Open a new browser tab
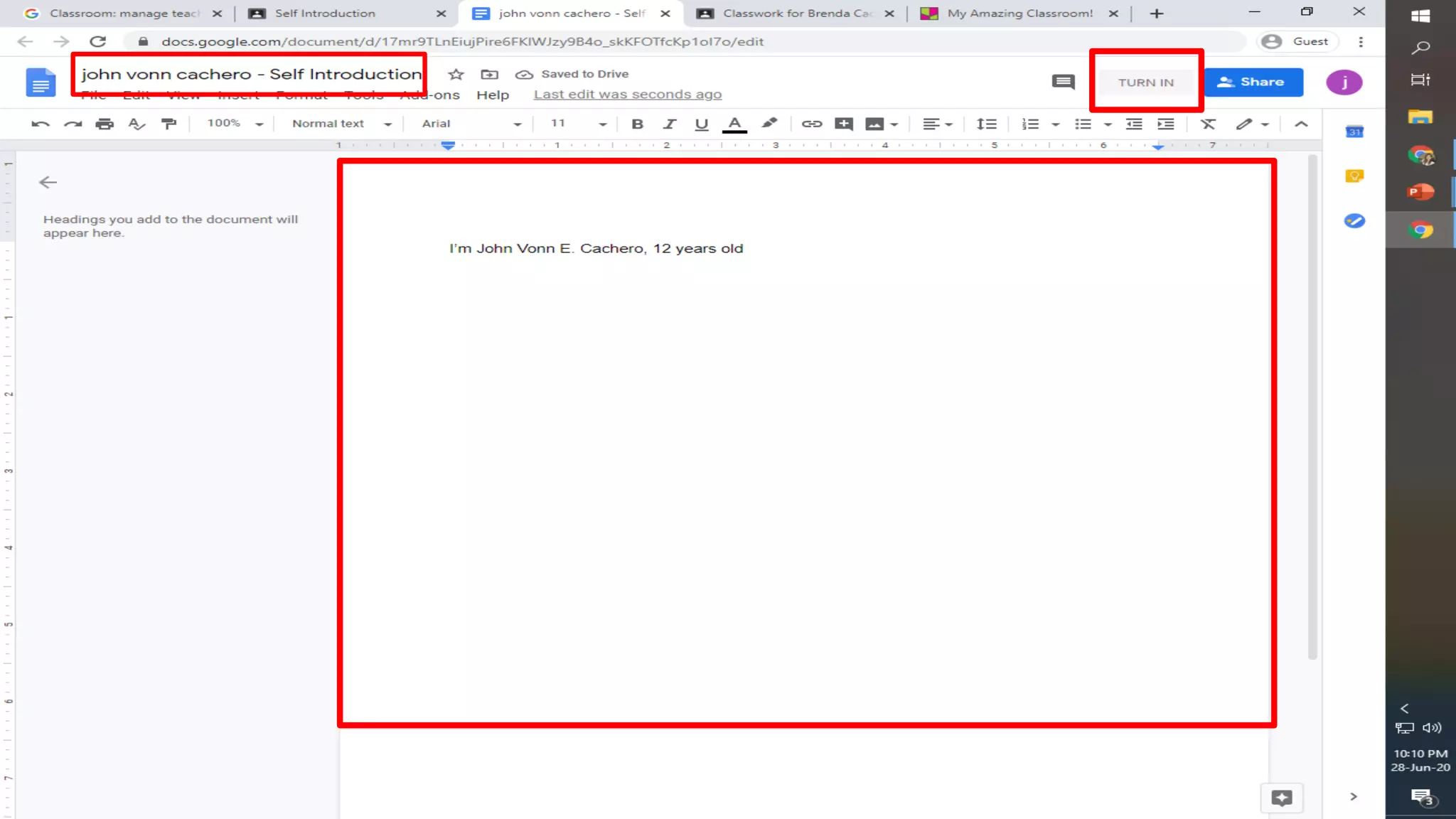1456x819 pixels. click(x=1157, y=14)
